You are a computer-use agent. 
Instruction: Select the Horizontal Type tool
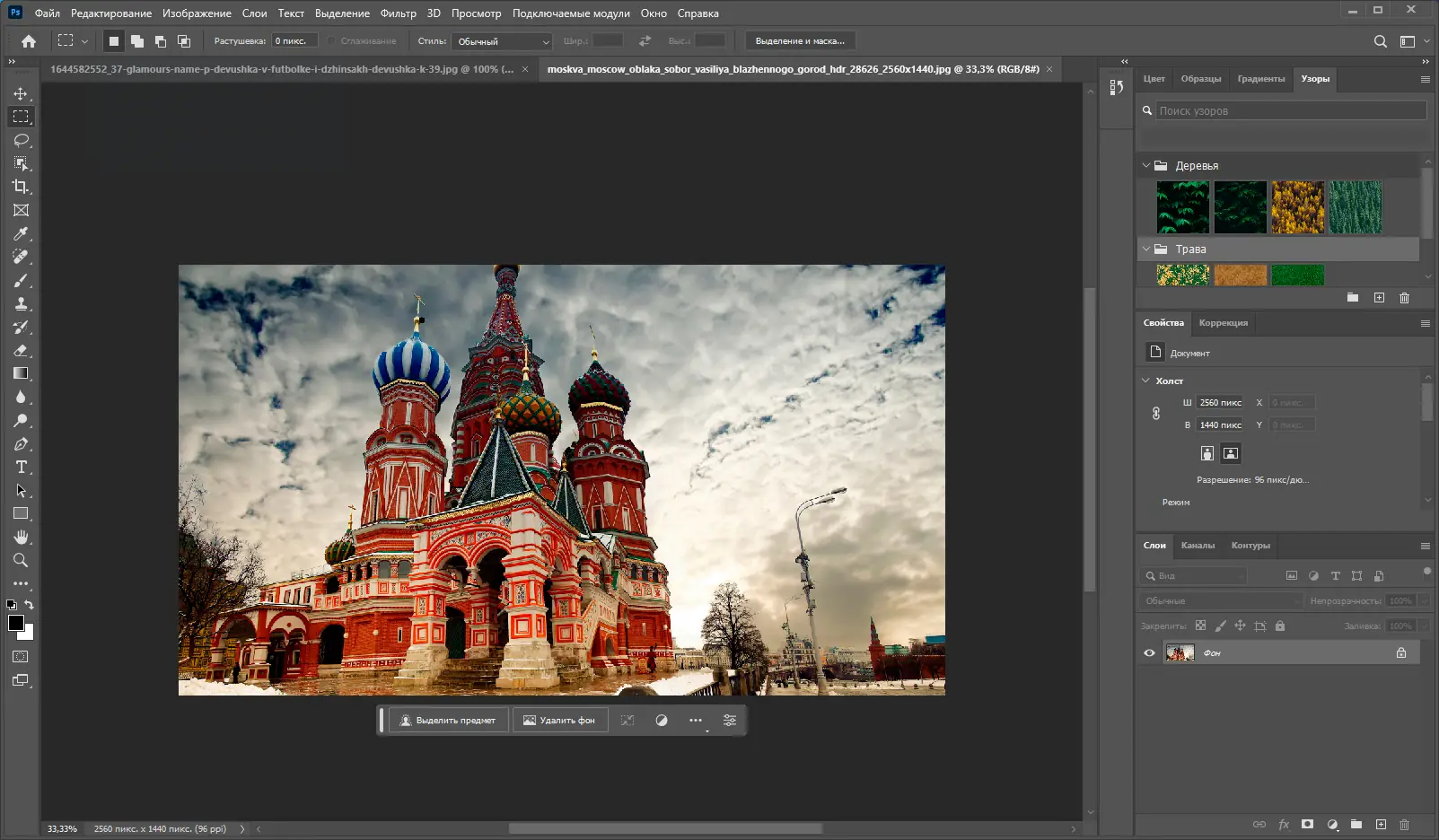pos(21,468)
